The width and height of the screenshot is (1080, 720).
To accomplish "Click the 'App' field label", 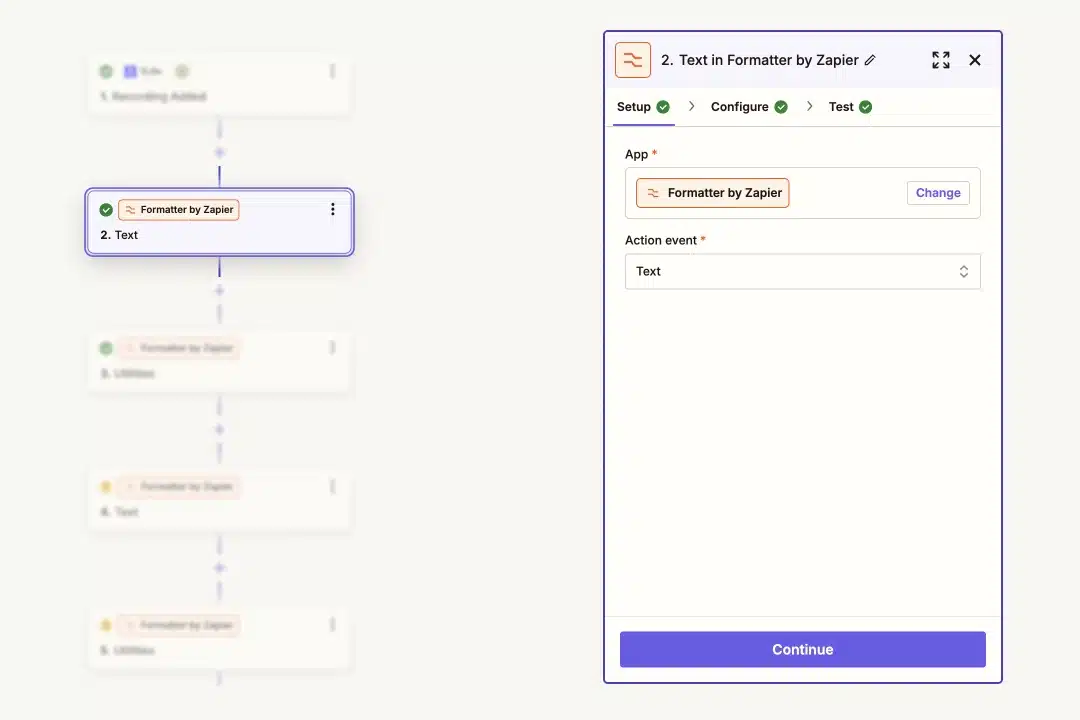I will pos(636,154).
